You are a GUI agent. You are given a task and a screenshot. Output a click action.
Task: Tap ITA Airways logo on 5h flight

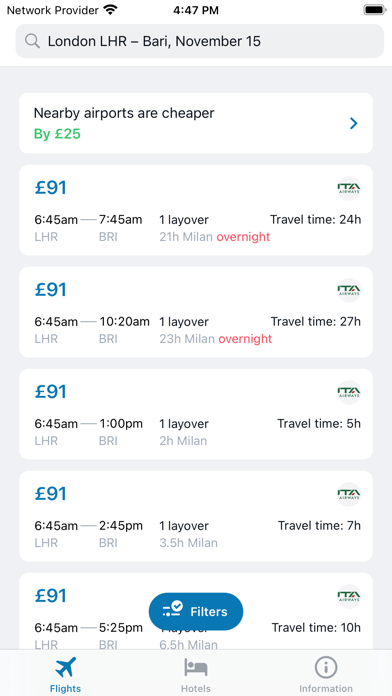pos(348,392)
